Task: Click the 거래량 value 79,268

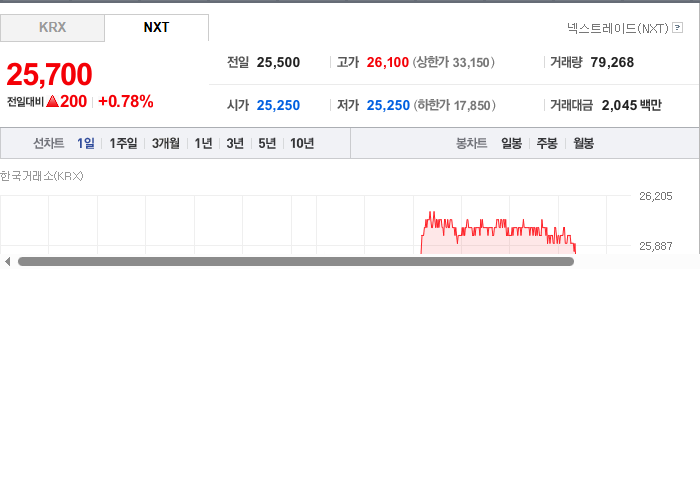Action: (x=612, y=62)
